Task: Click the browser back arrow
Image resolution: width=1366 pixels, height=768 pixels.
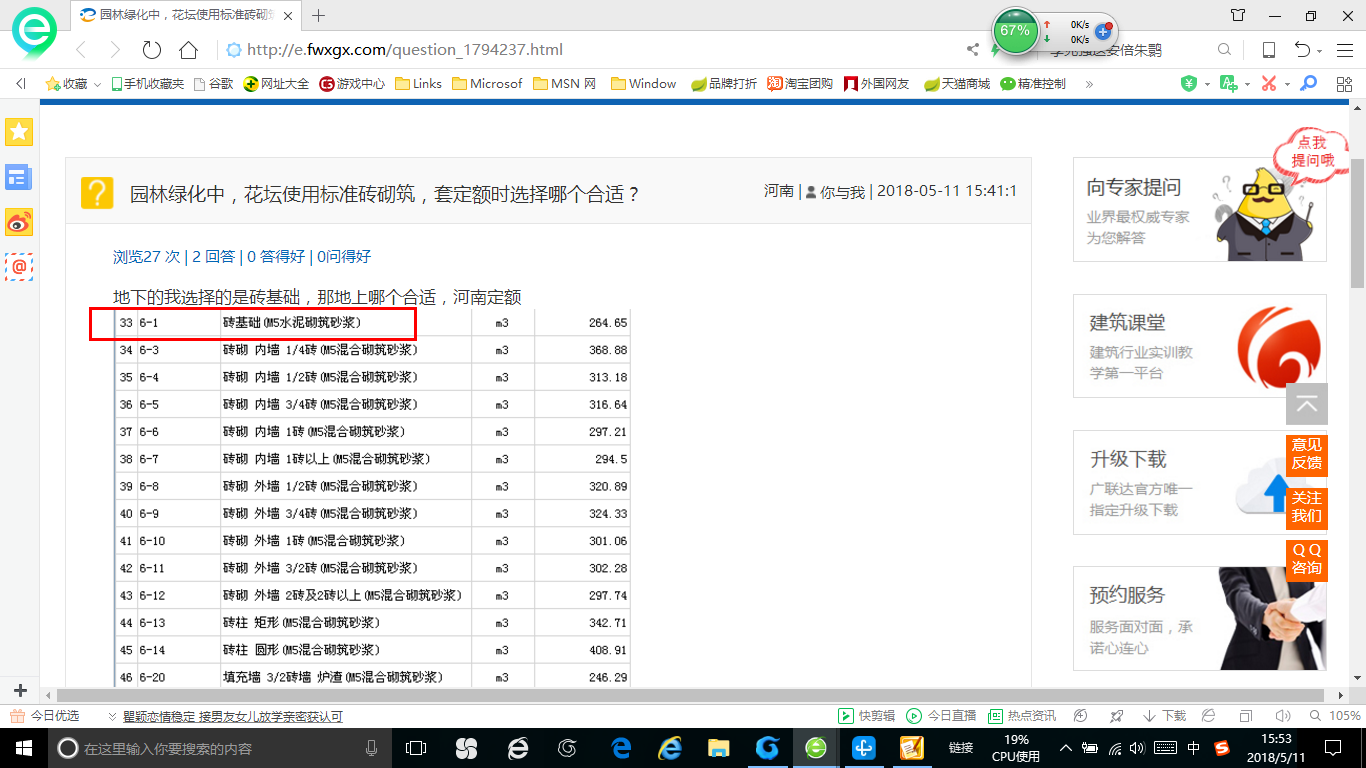Action: 82,50
